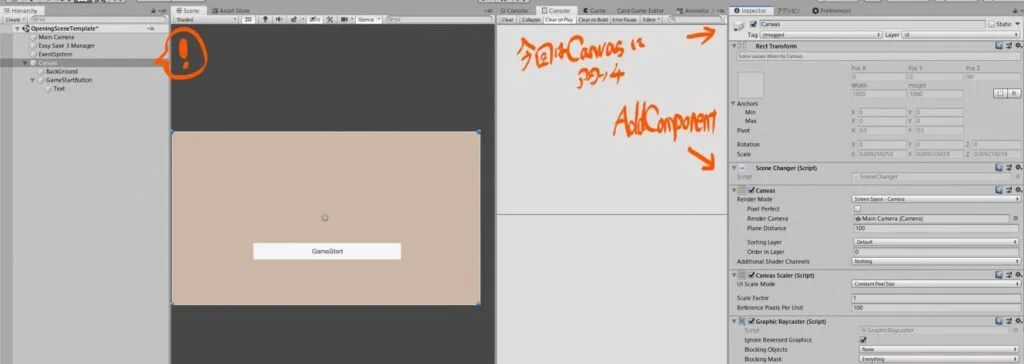This screenshot has height=364, width=1024.
Task: Click the Plane Distance input field
Action: click(936, 229)
